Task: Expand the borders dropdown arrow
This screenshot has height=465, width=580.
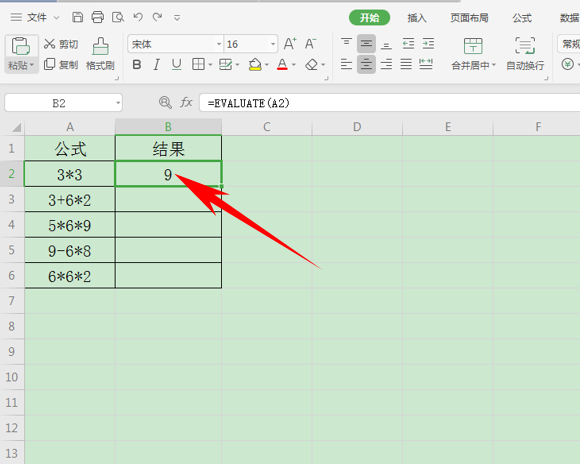Action: click(x=210, y=65)
